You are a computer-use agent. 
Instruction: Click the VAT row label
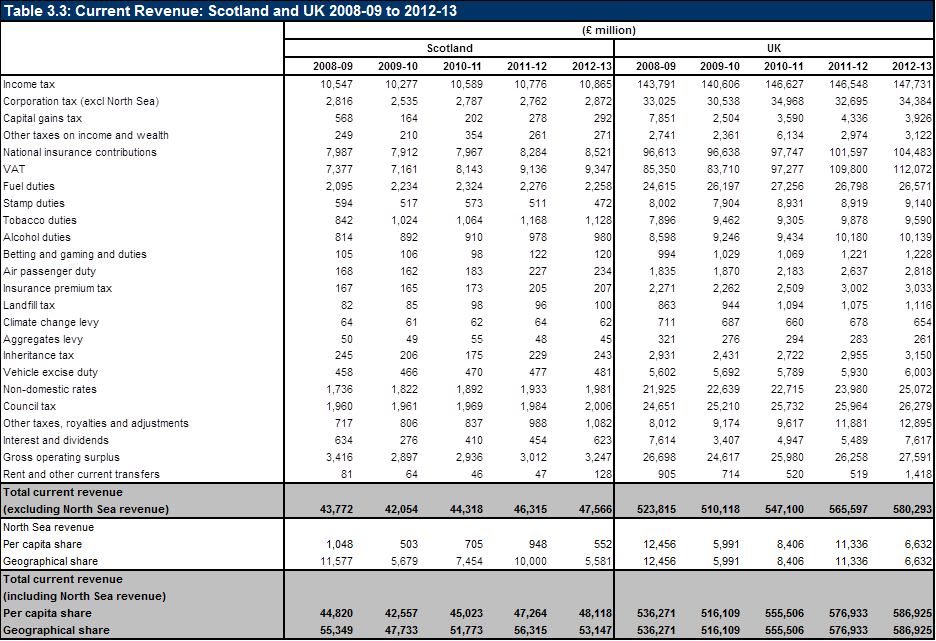click(14, 170)
